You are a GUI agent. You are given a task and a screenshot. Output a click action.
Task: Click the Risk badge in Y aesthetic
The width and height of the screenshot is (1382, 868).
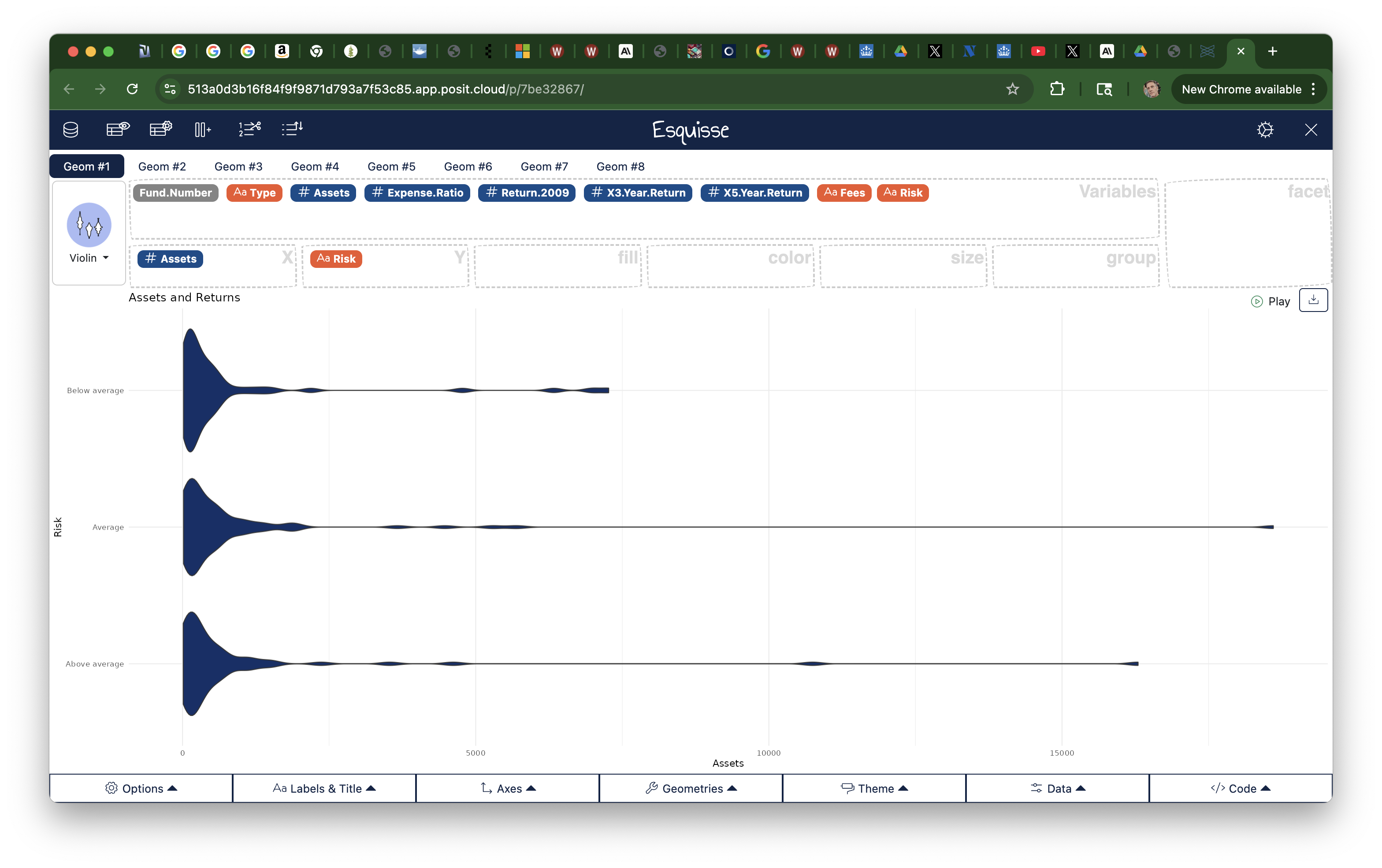click(336, 259)
